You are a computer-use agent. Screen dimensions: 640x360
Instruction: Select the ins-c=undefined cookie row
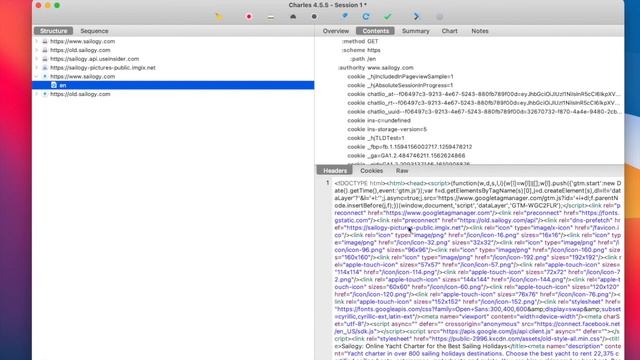pyautogui.click(x=469, y=120)
